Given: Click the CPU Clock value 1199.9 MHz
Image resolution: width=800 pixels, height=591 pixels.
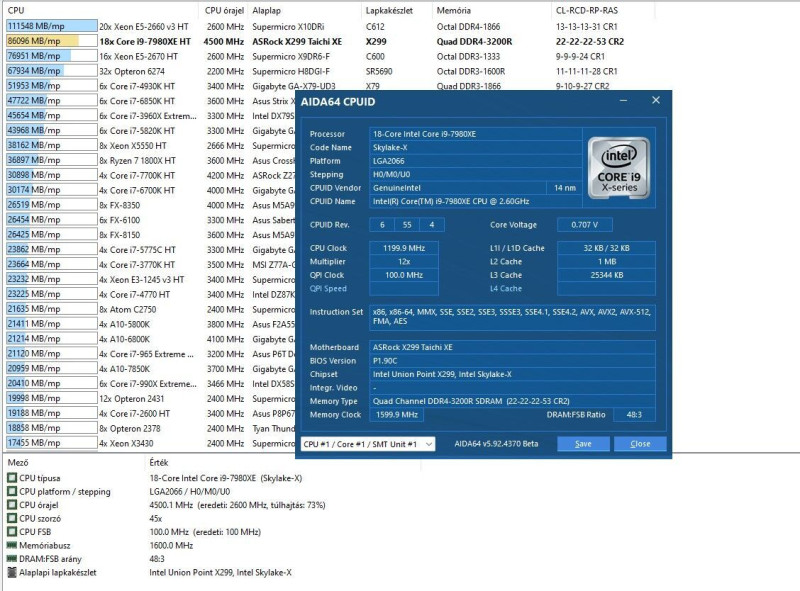Looking at the screenshot, I should pyautogui.click(x=404, y=248).
